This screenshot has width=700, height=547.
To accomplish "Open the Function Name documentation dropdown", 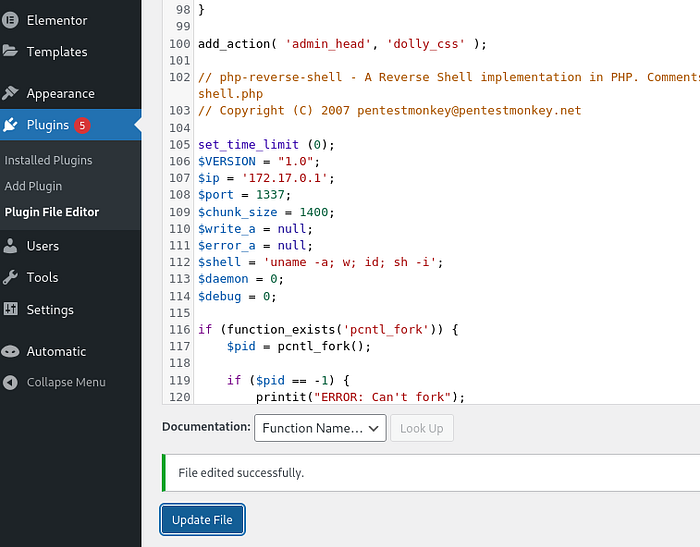I will [x=320, y=428].
